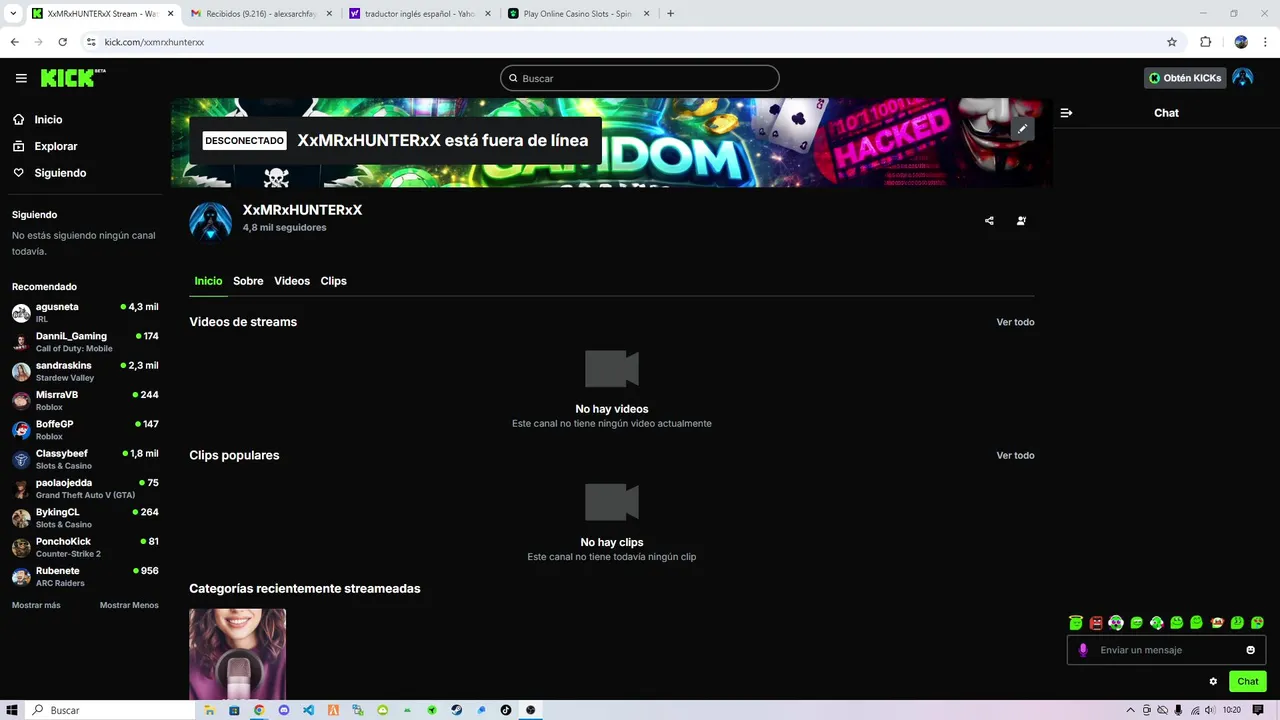The height and width of the screenshot is (720, 1280).
Task: Open the user avatar menu in header
Action: (1243, 78)
